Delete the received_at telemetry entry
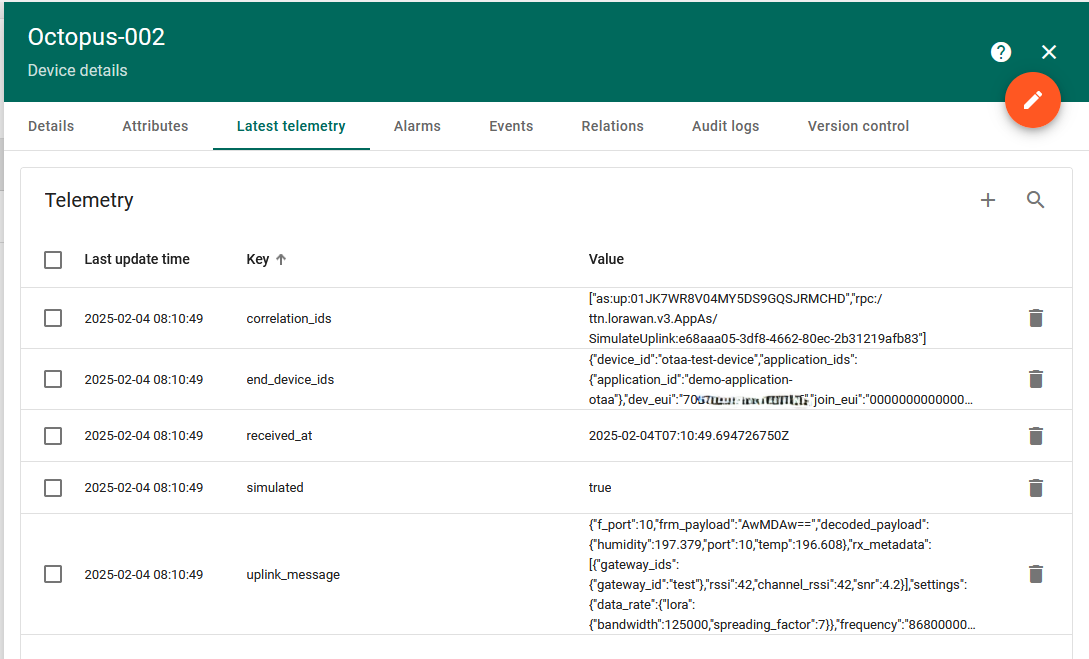The image size is (1089, 659). tap(1036, 435)
